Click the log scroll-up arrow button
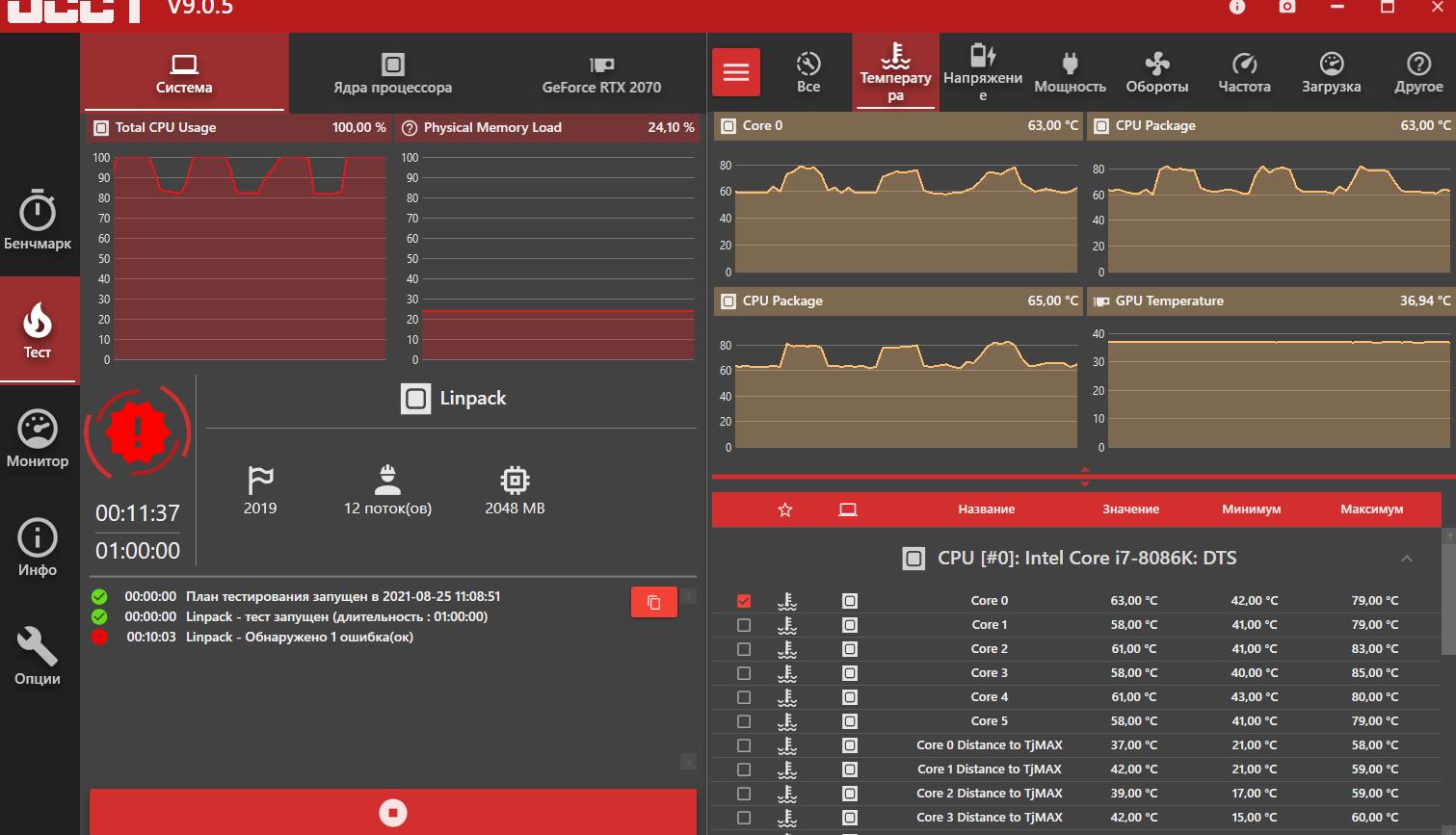 coord(688,595)
